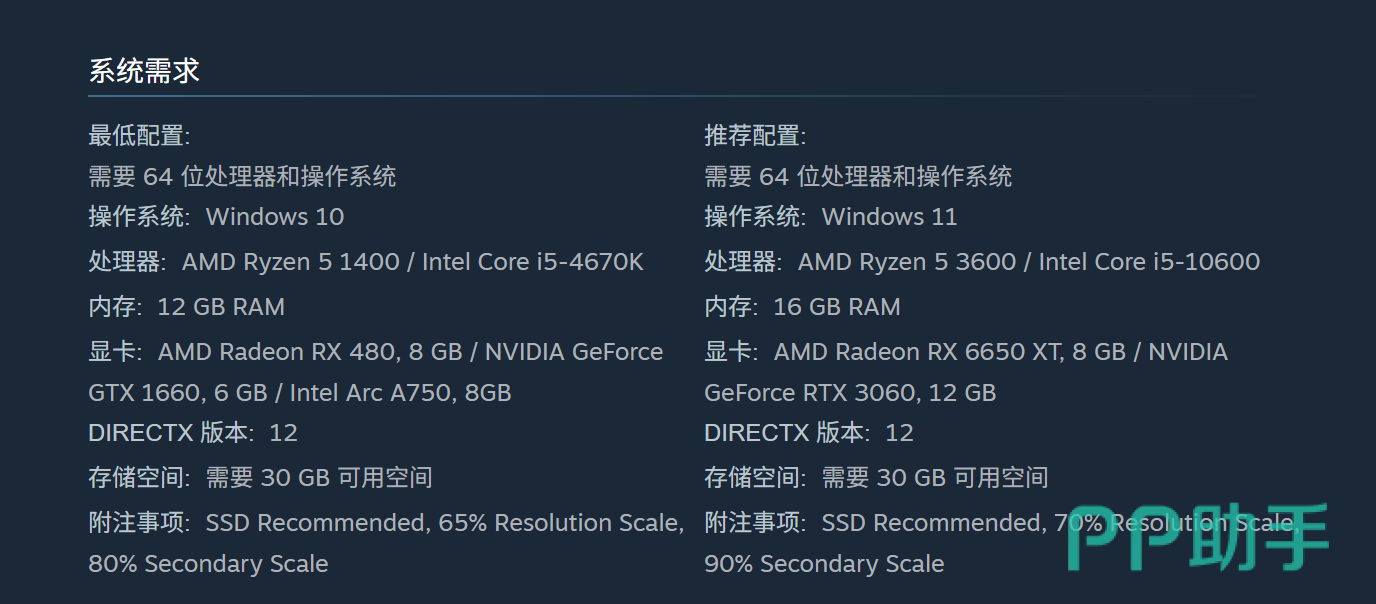Click the GTX 1660 / Intel Arc A750 line
Viewport: 1376px width, 604px height.
click(x=300, y=393)
